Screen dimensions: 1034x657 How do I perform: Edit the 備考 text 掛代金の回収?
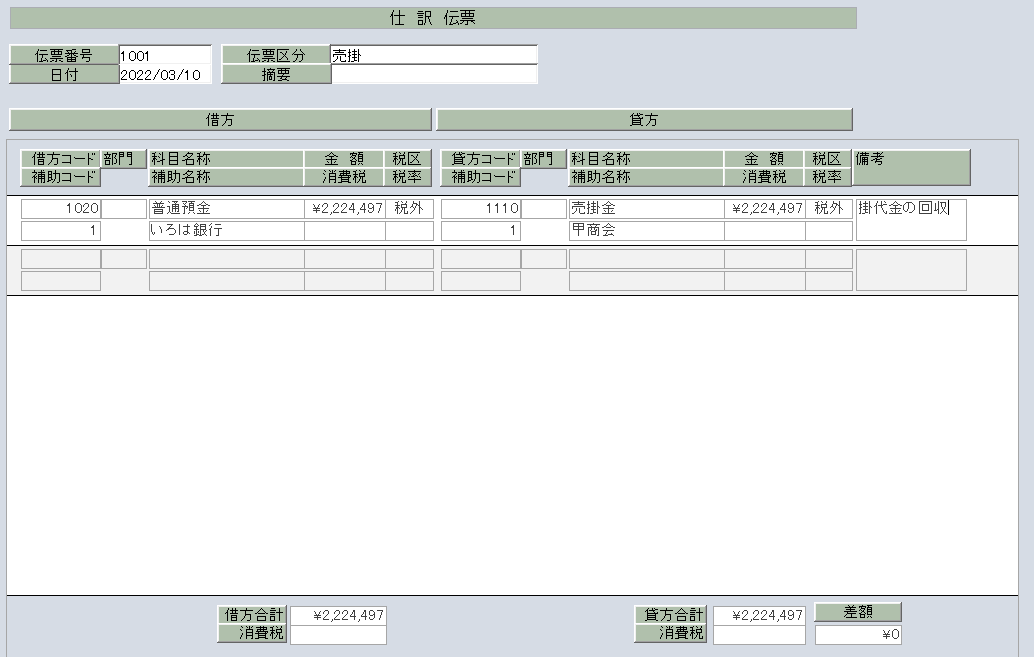click(910, 219)
